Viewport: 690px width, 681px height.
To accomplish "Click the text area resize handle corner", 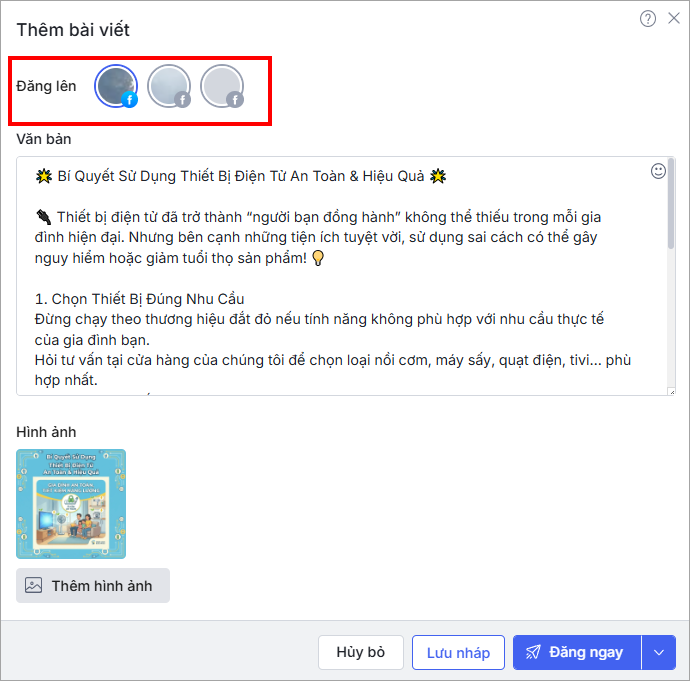I will [672, 392].
